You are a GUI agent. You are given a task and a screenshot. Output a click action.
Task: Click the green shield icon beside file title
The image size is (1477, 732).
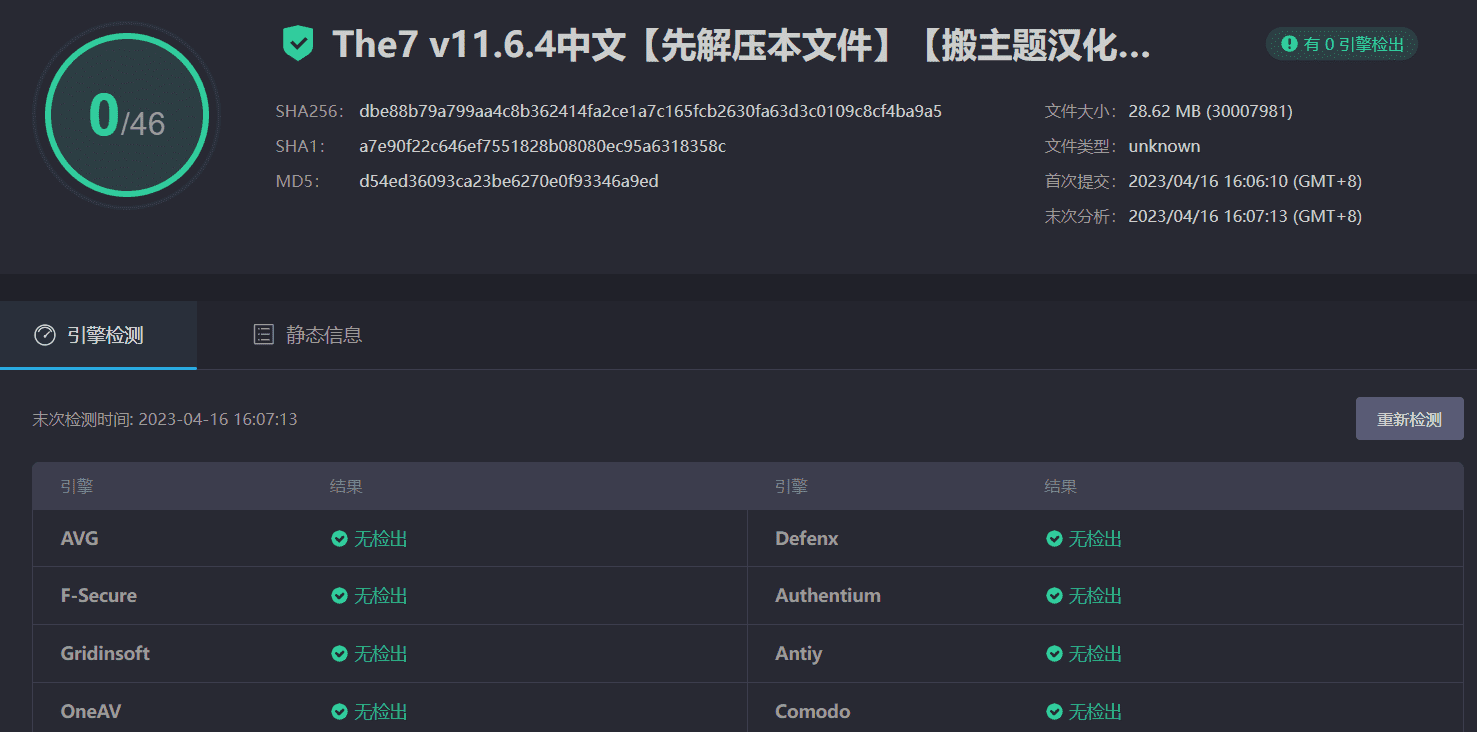298,44
